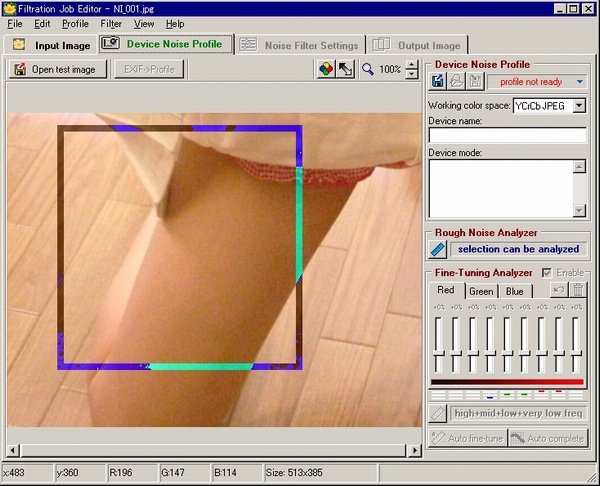
Task: Click the open device profile icon
Action: pyautogui.click(x=456, y=81)
